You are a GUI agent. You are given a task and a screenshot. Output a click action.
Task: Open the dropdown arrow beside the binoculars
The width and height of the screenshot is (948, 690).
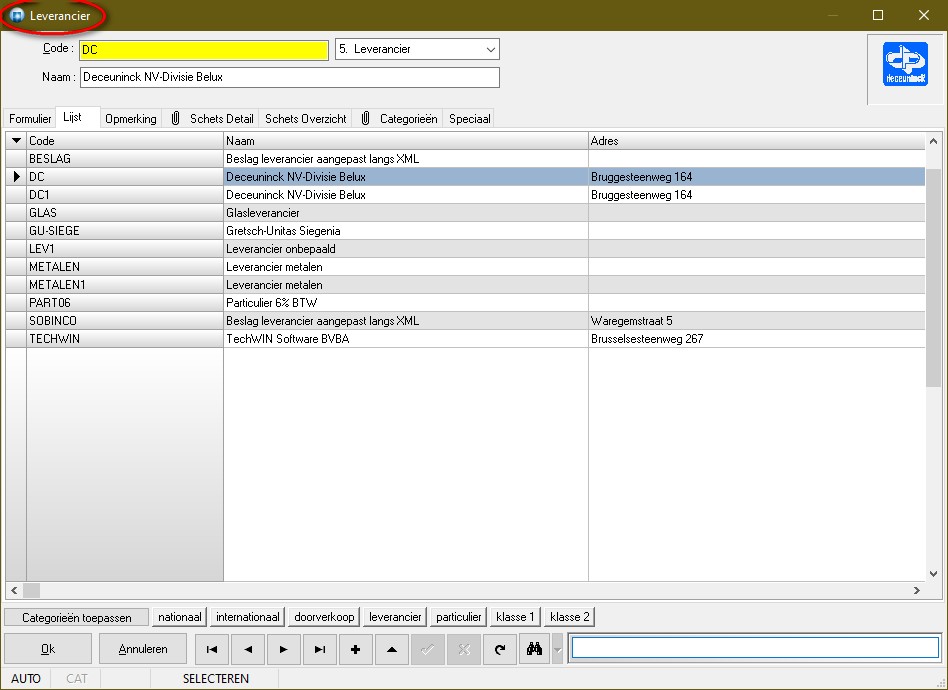pyautogui.click(x=557, y=649)
